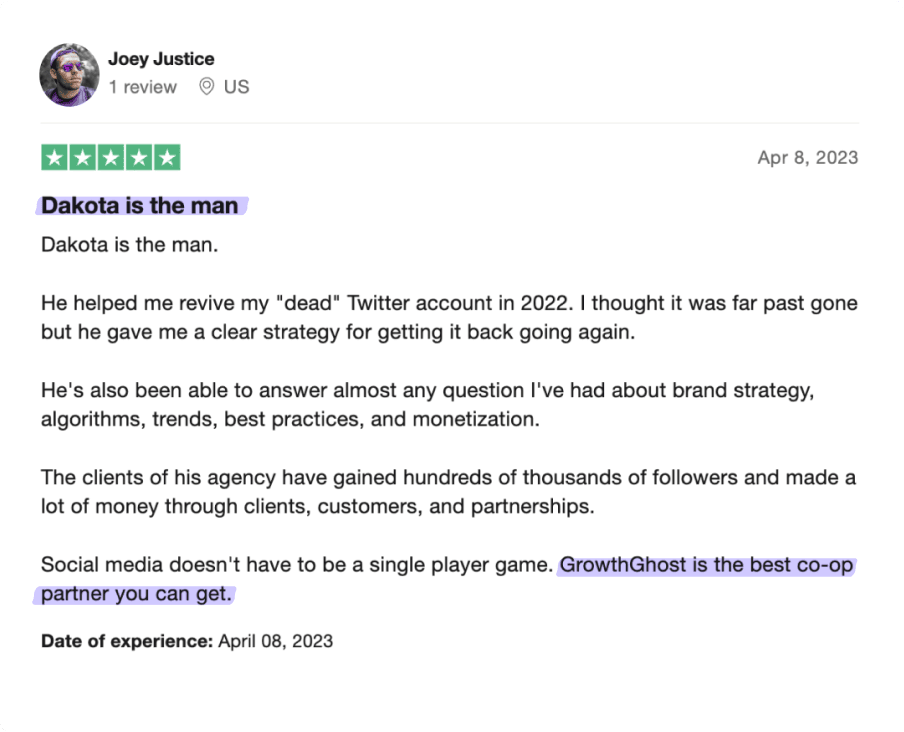
Task: Click the 'April 08, 2023' experience date
Action: tap(276, 641)
